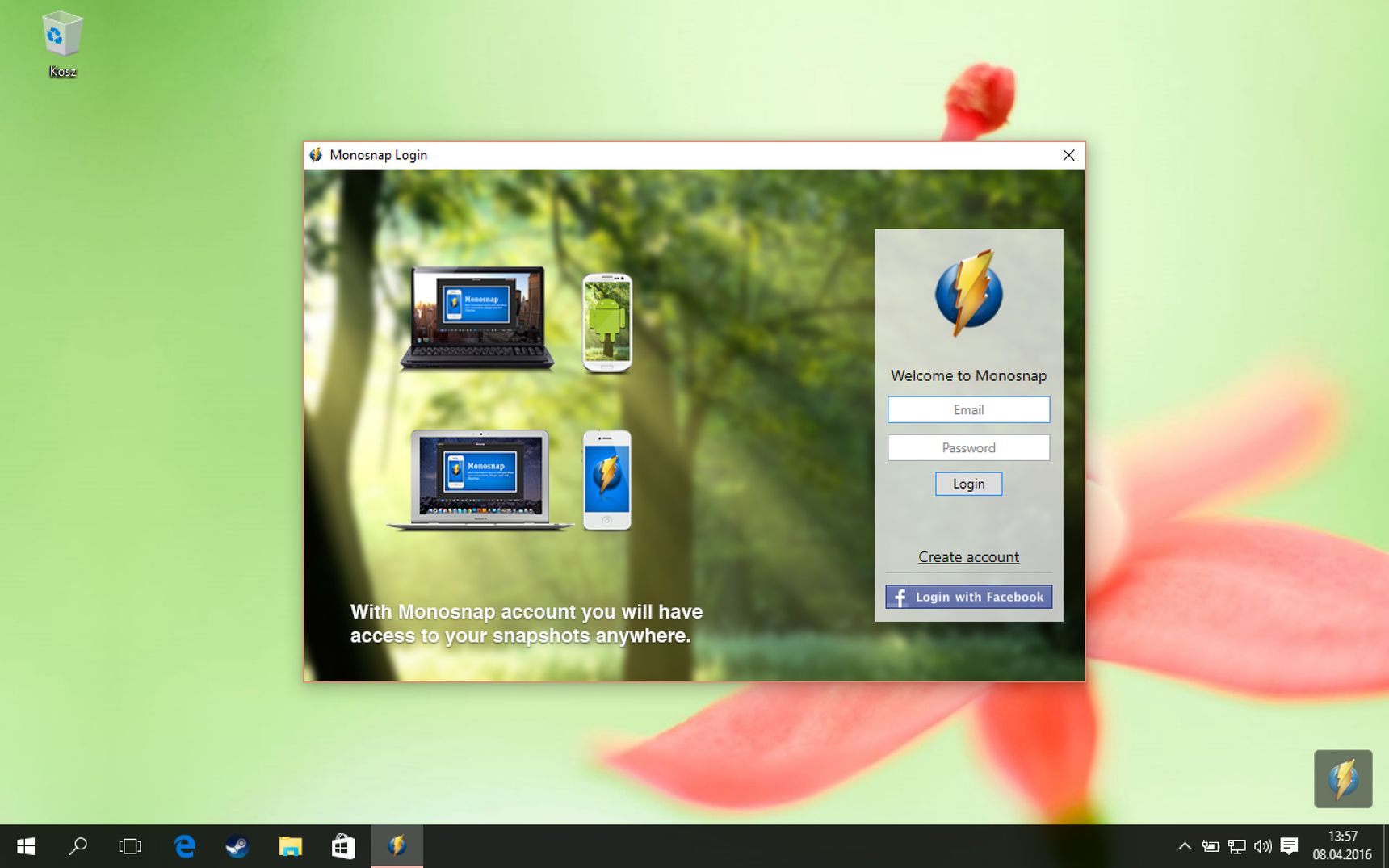Close the Monosnap Login window
1389x868 pixels.
(1068, 155)
